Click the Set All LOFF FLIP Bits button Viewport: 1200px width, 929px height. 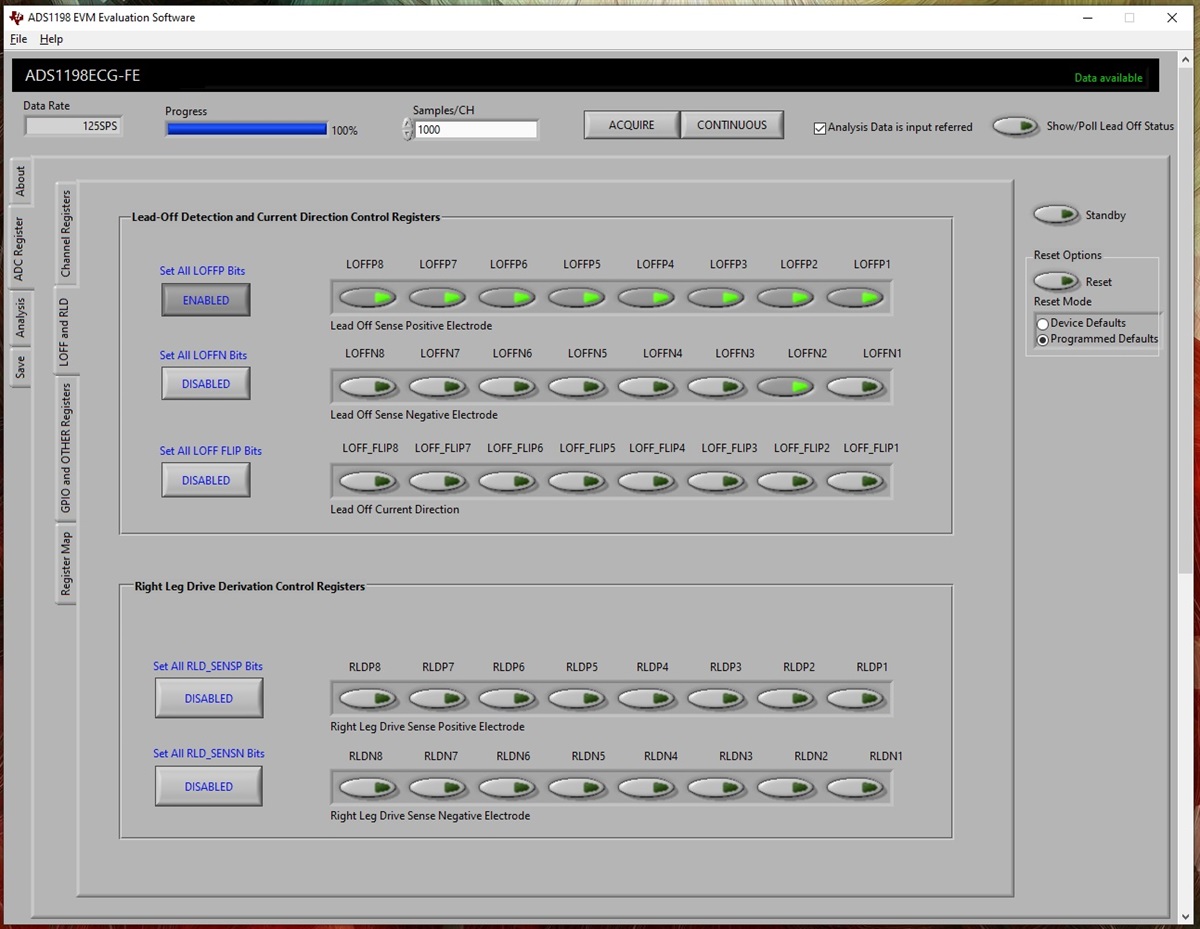point(206,480)
